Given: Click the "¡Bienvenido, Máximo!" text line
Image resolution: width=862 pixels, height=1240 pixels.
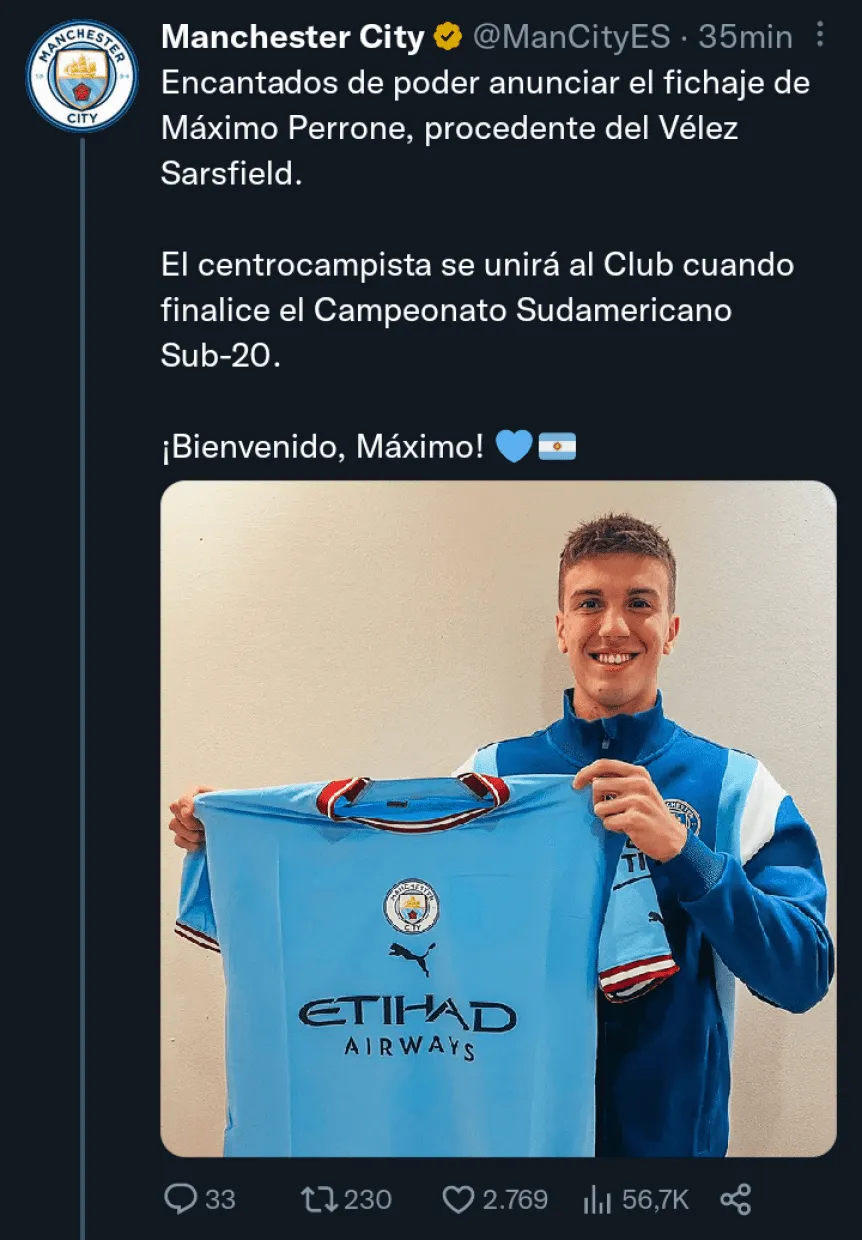Looking at the screenshot, I should 322,446.
